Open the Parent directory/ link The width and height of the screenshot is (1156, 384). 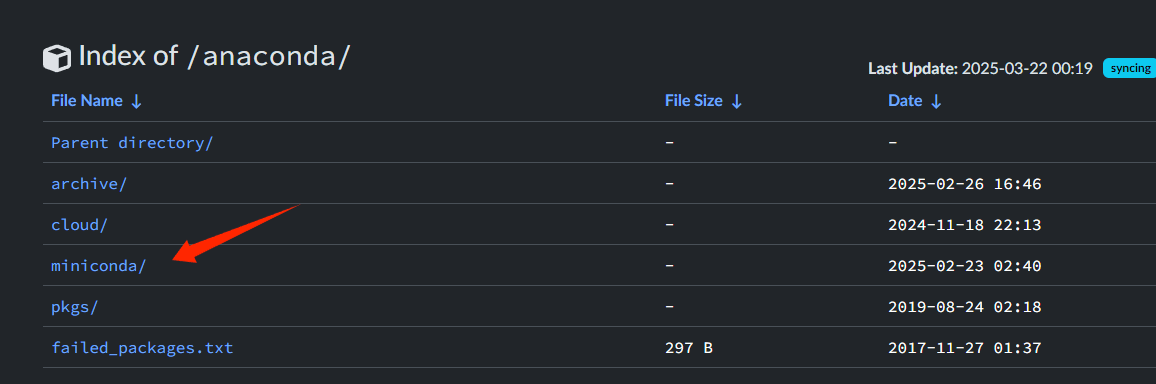[132, 142]
